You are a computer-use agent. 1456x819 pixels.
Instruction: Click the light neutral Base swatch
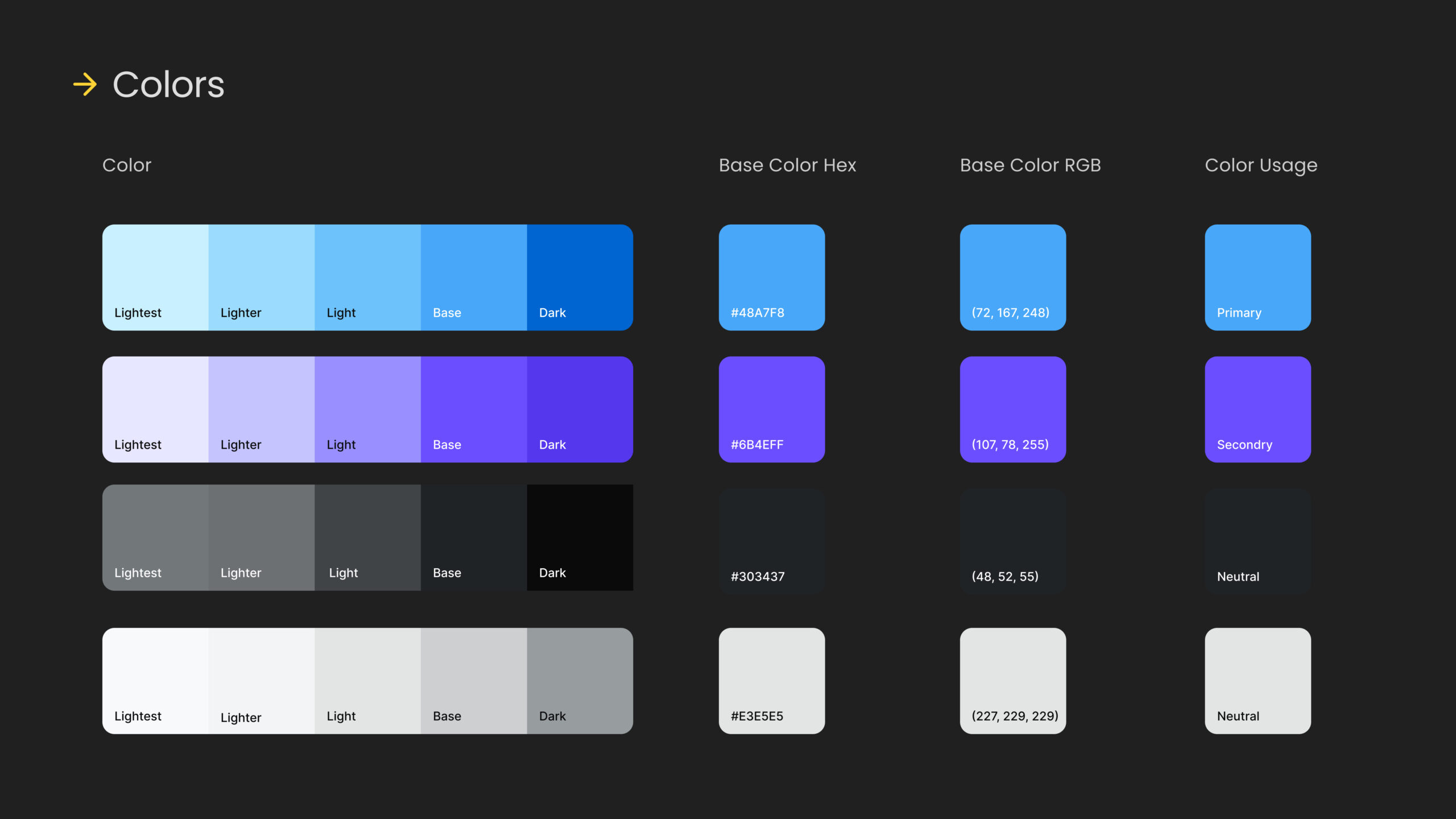[x=474, y=681]
